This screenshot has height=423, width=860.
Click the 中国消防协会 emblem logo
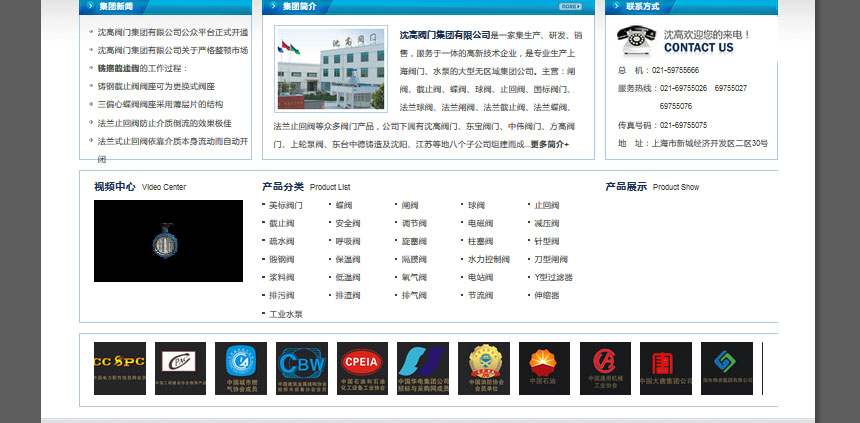coord(483,368)
